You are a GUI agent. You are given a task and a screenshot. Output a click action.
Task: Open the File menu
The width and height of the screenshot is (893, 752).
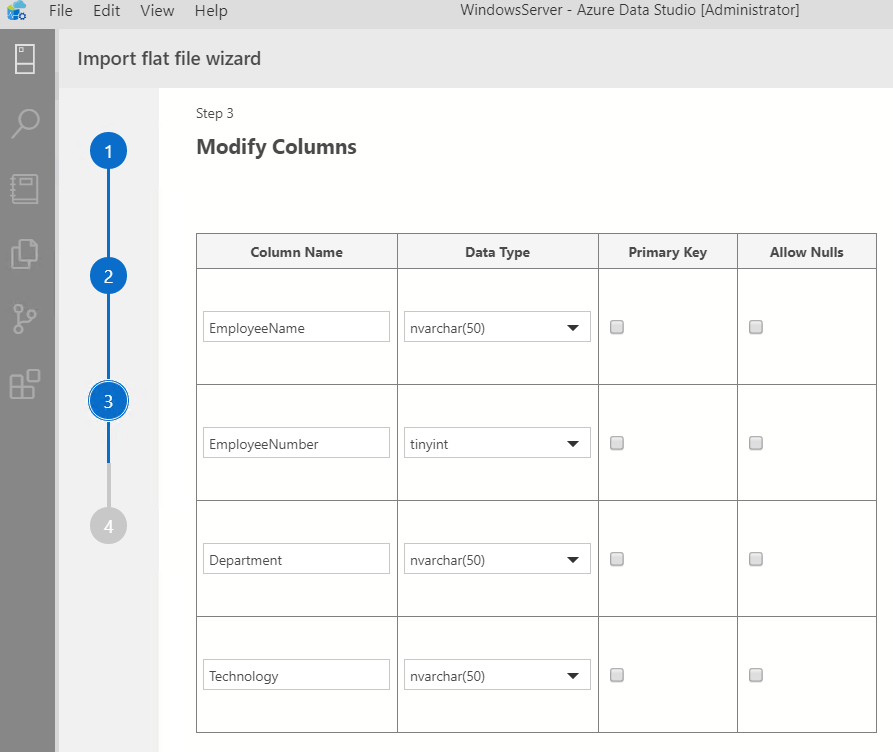pyautogui.click(x=61, y=11)
